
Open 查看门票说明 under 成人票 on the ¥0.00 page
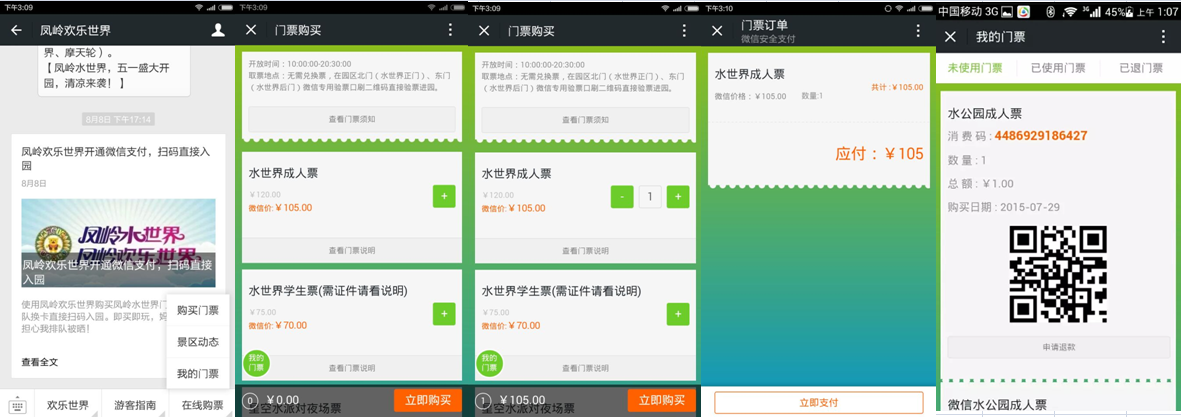(x=352, y=251)
